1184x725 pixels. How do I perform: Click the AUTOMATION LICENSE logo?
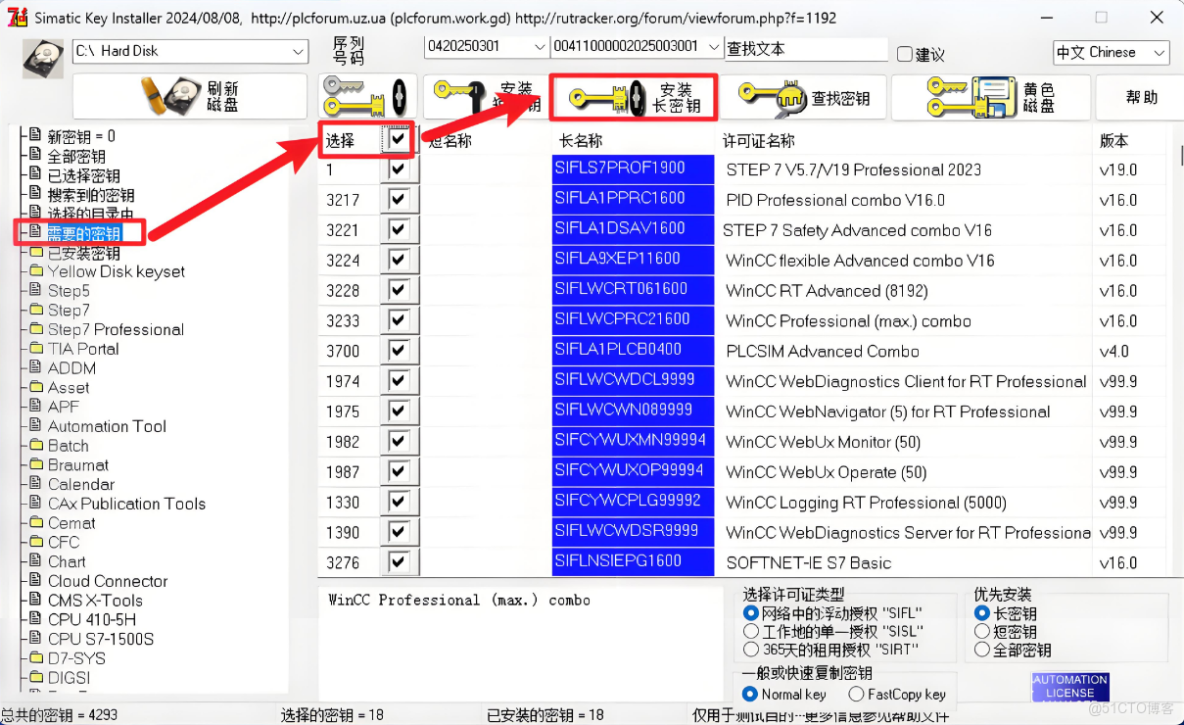(1069, 688)
